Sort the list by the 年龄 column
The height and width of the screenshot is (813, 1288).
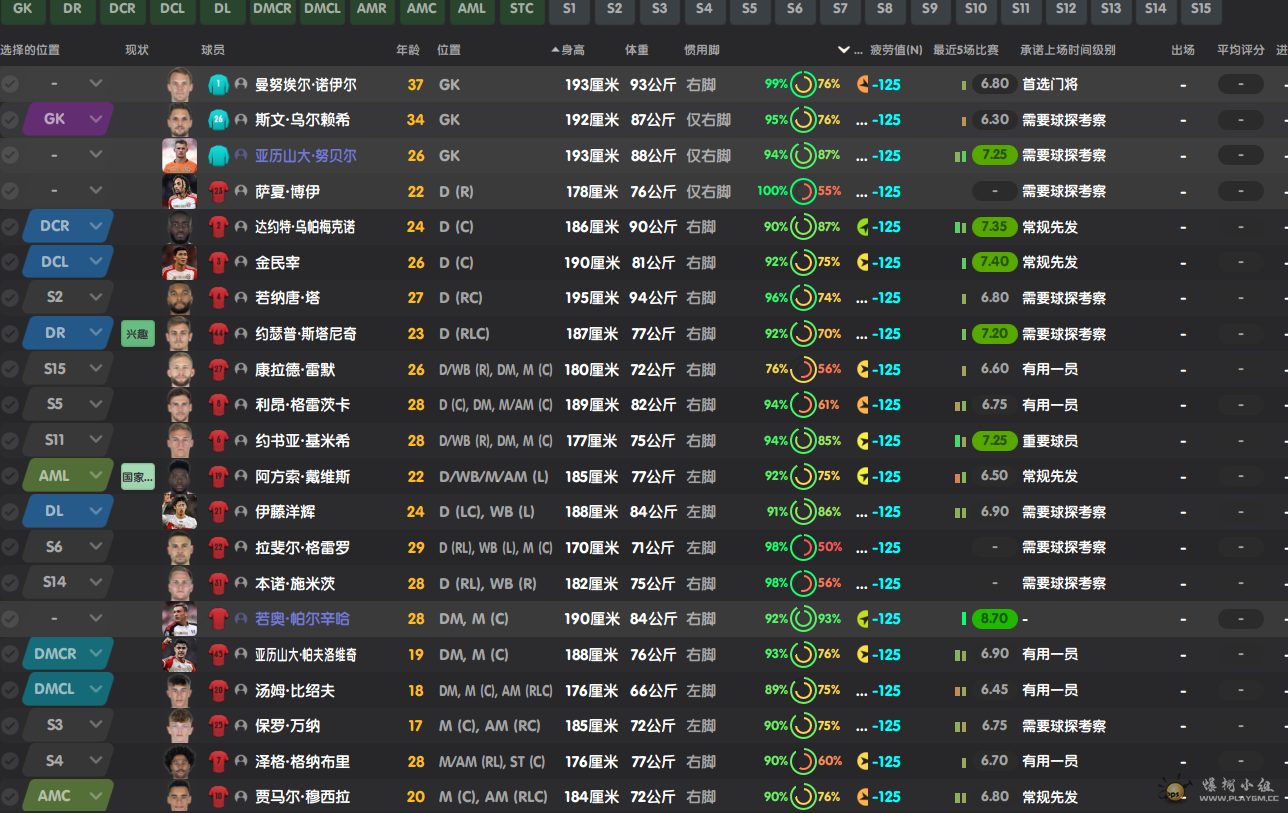(x=408, y=50)
